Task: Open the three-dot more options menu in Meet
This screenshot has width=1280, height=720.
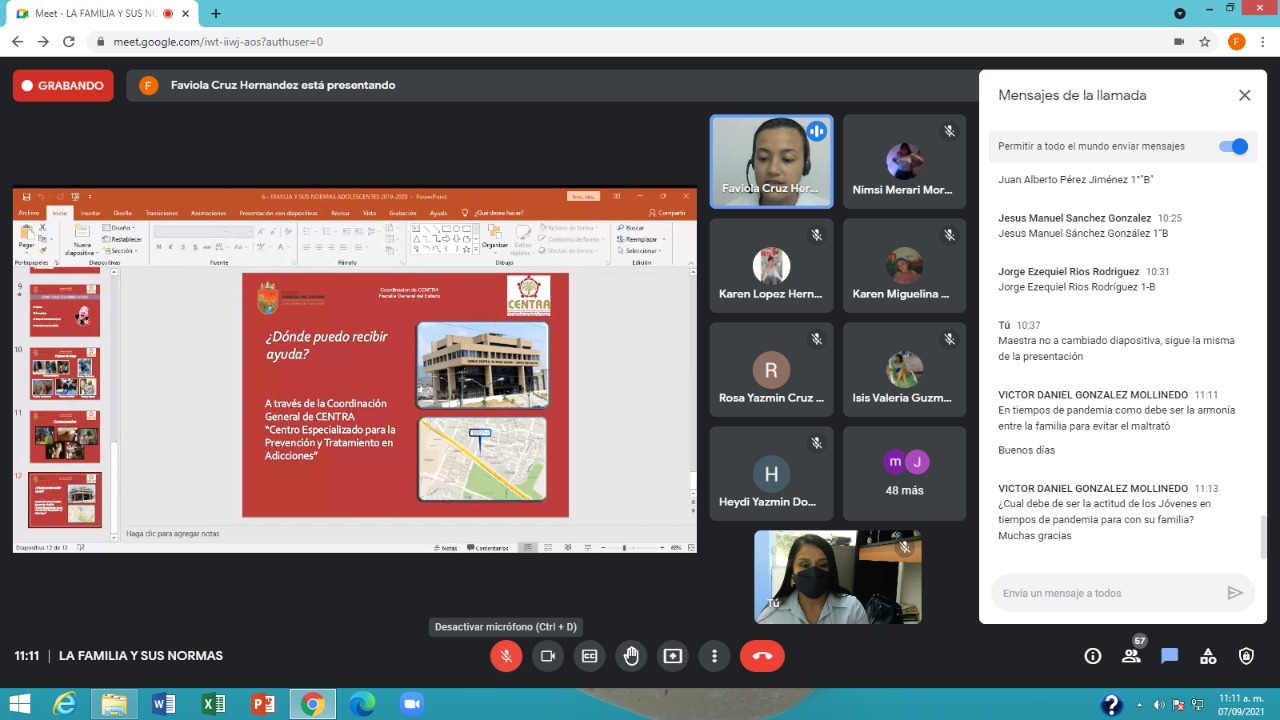Action: pos(714,656)
